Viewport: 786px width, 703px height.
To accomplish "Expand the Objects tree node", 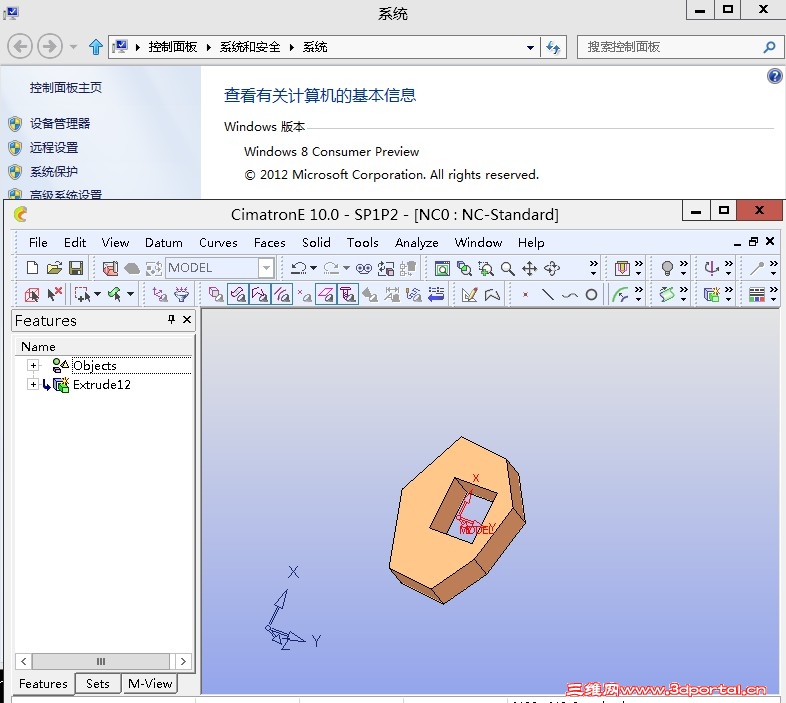I will pyautogui.click(x=33, y=366).
